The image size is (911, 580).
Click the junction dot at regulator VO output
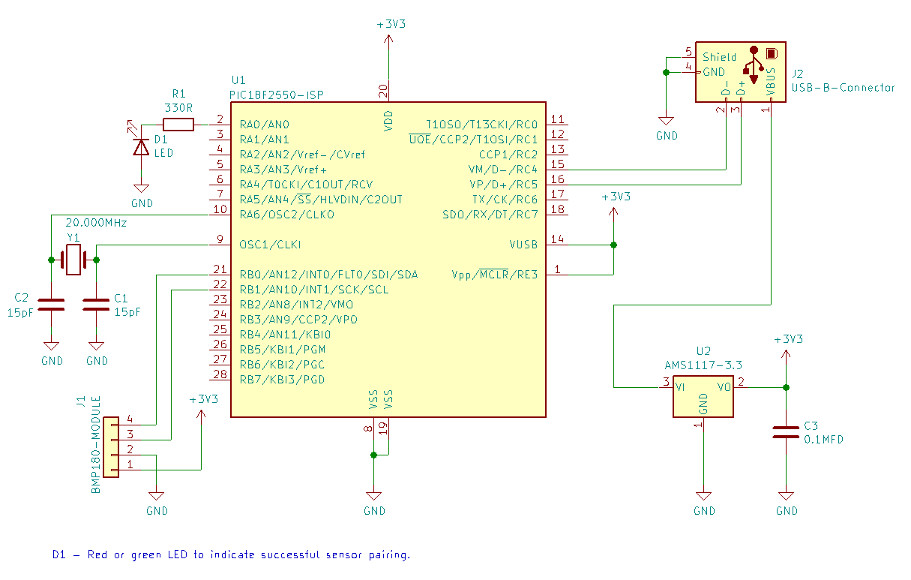[x=786, y=387]
